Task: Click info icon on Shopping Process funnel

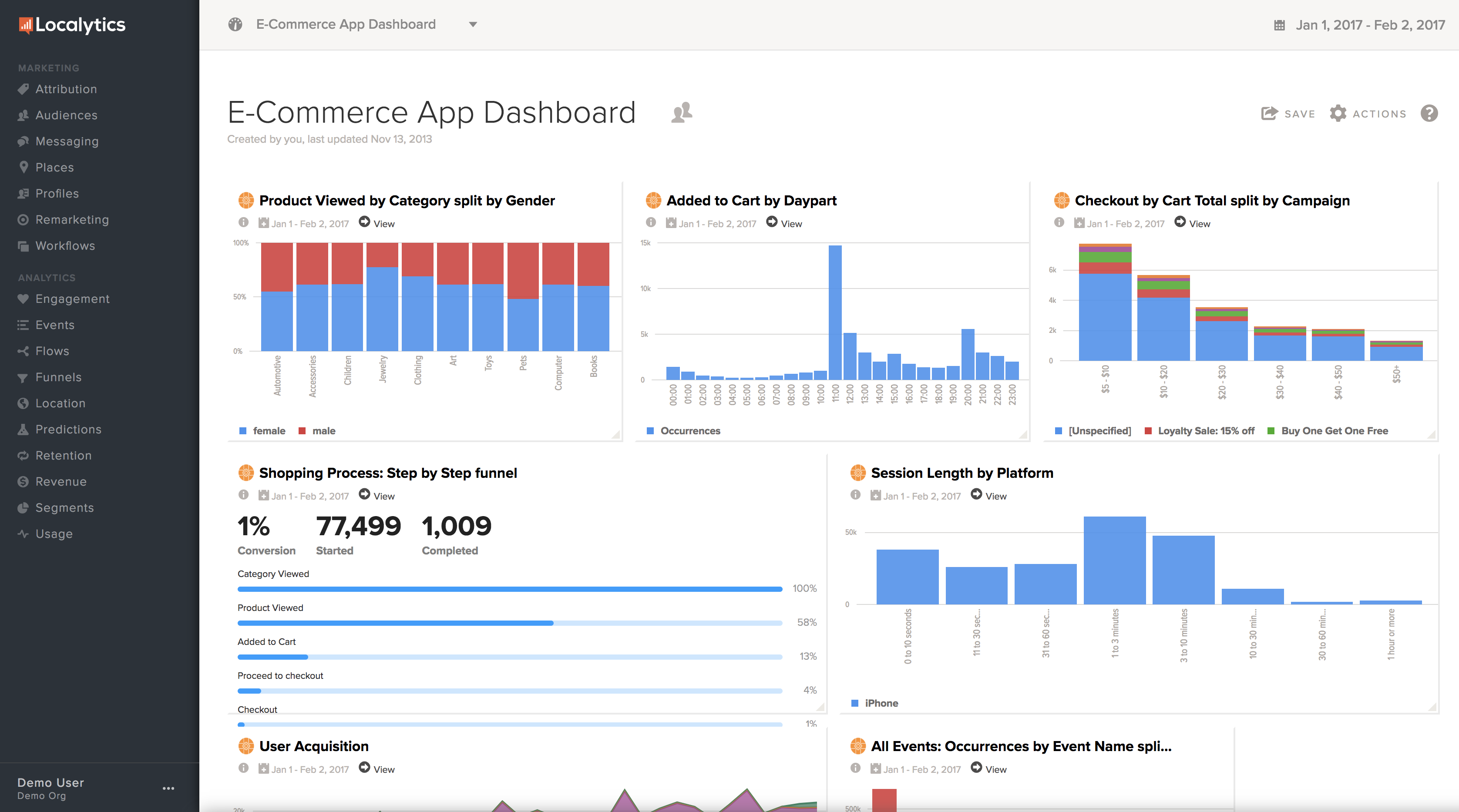Action: click(x=244, y=495)
